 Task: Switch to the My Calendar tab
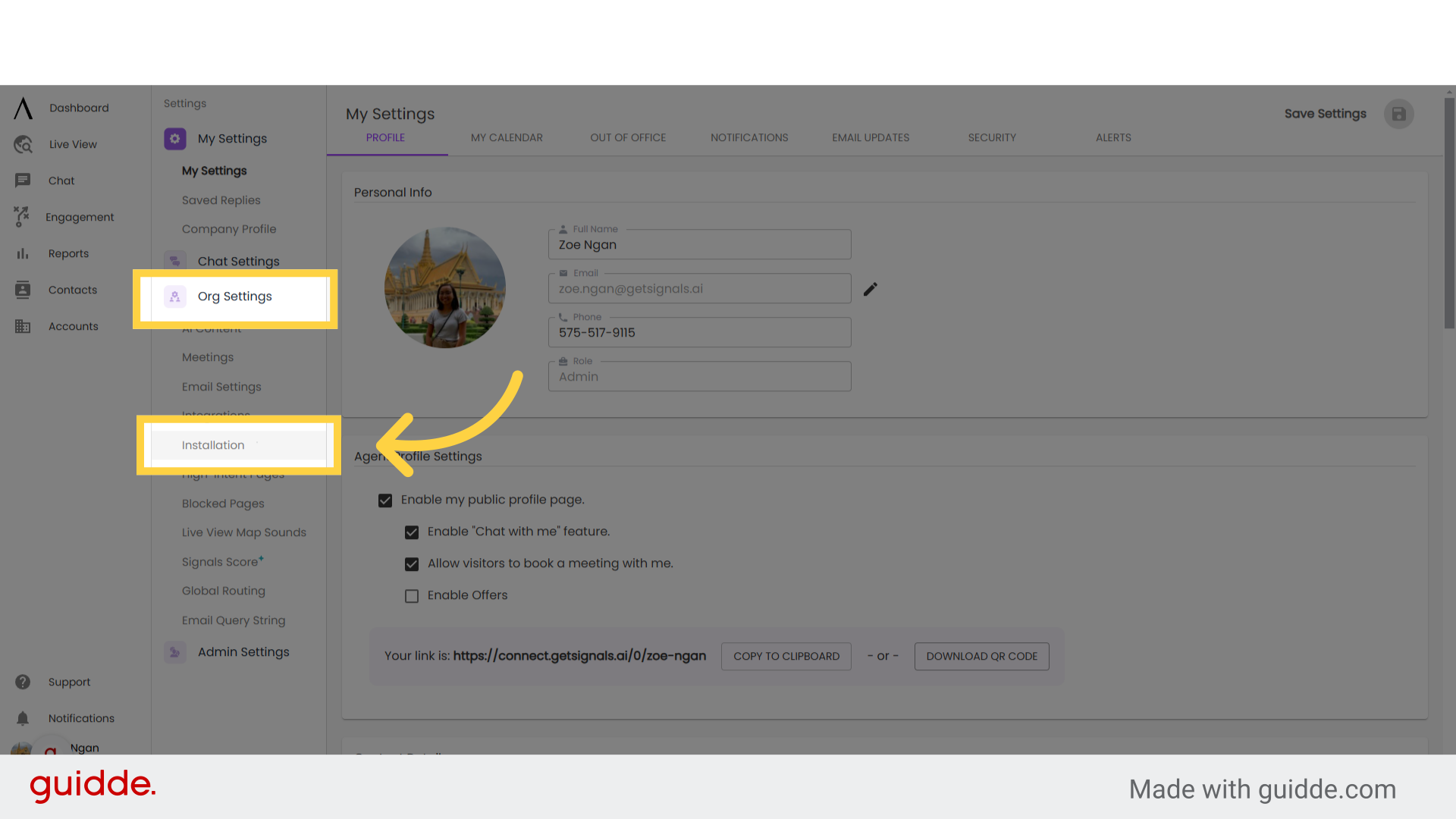[507, 137]
